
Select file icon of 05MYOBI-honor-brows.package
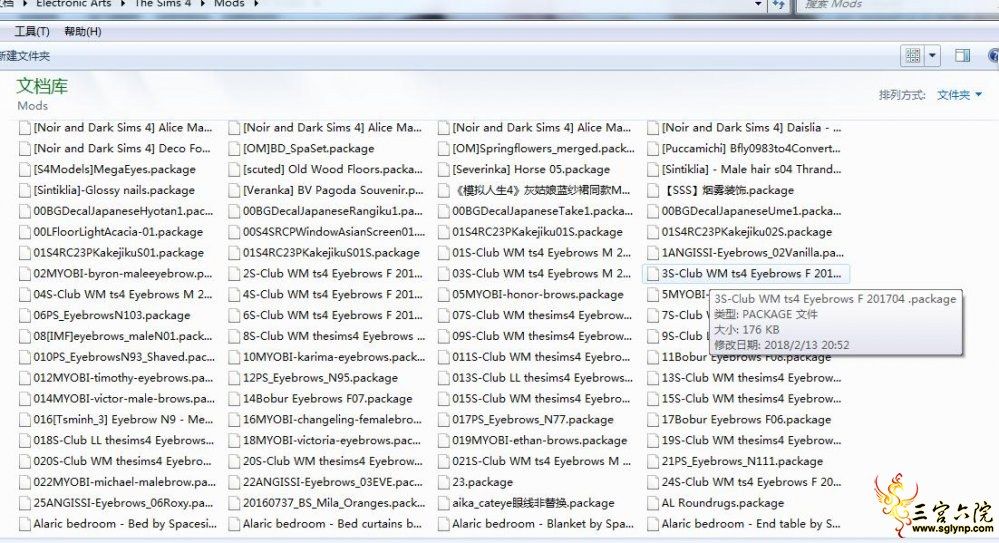(x=444, y=294)
